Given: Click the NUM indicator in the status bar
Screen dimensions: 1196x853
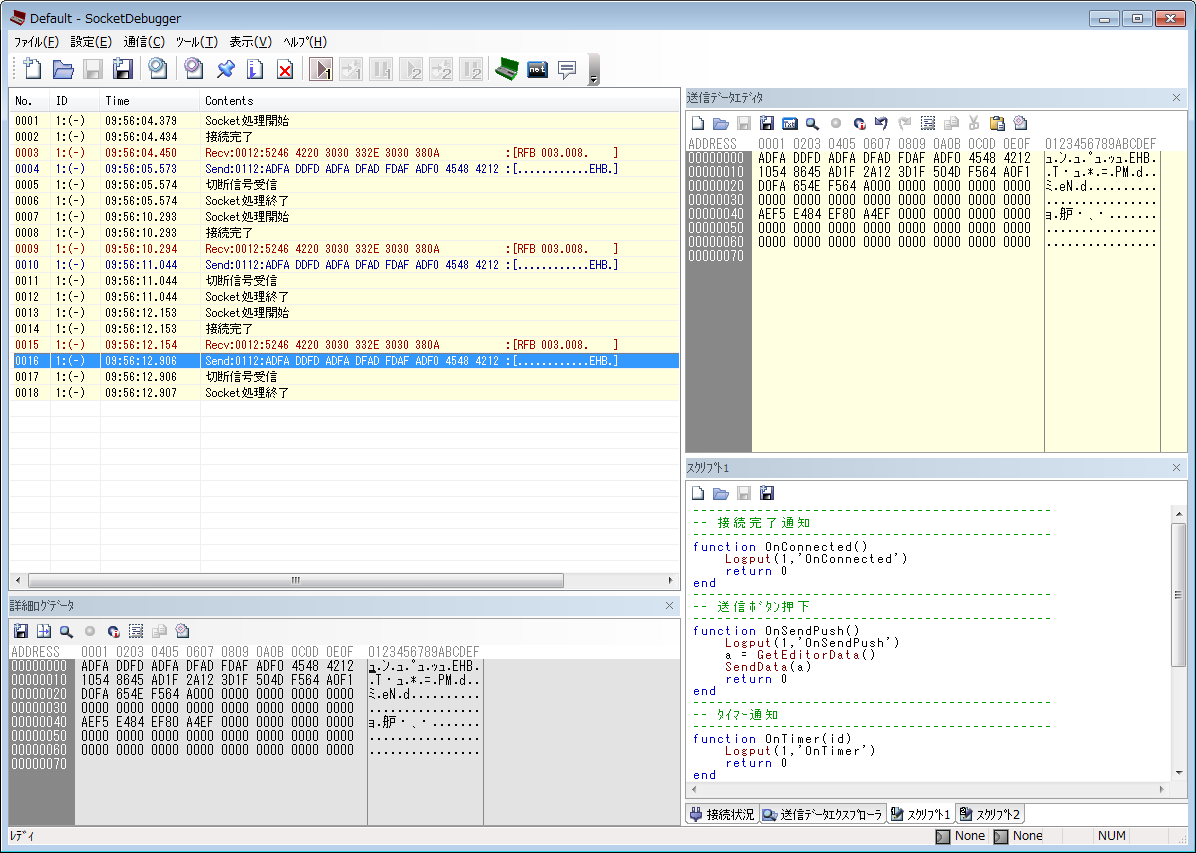Looking at the screenshot, I should [1111, 836].
